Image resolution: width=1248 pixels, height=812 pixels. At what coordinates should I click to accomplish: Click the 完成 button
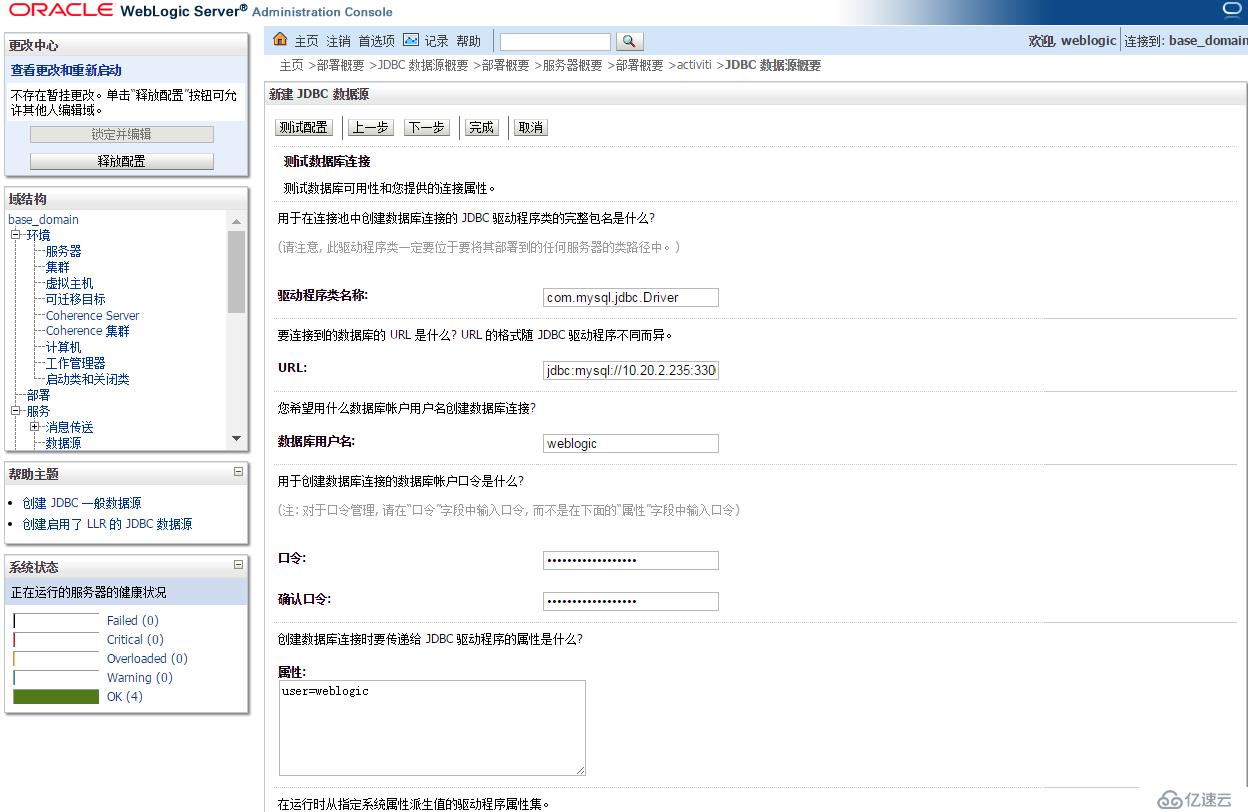[482, 128]
